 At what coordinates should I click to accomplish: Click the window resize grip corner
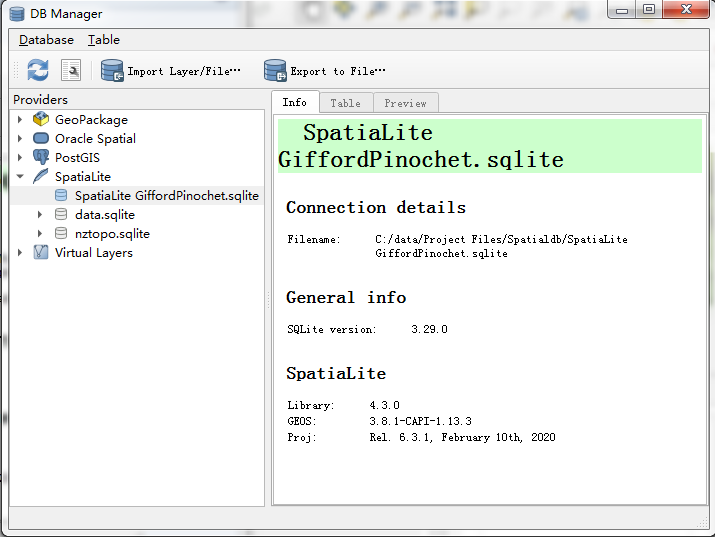(x=703, y=523)
